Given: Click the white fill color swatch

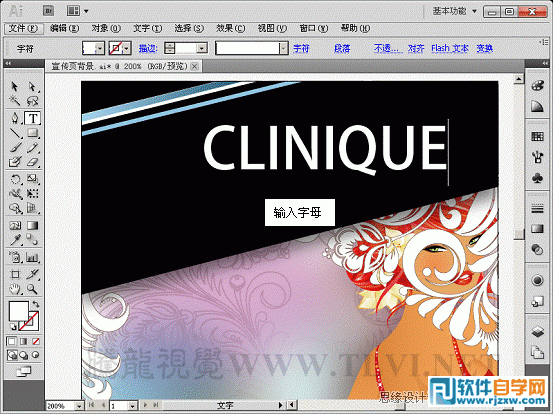Looking at the screenshot, I should [x=18, y=311].
